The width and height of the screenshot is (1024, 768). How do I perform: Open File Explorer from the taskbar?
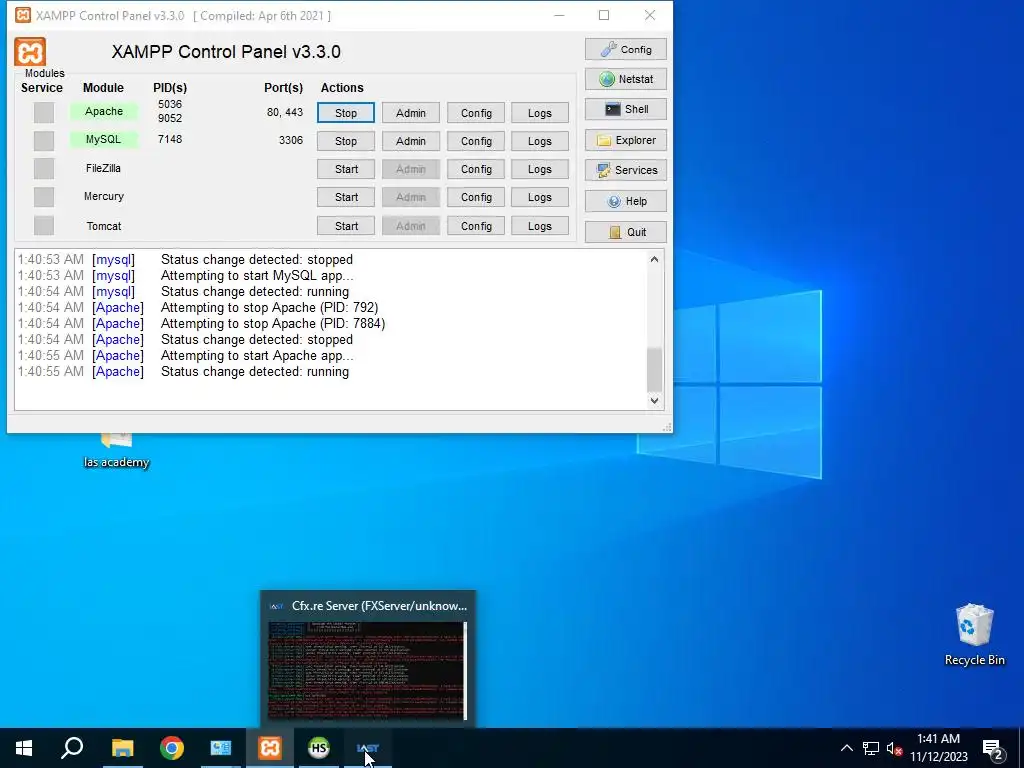(122, 748)
